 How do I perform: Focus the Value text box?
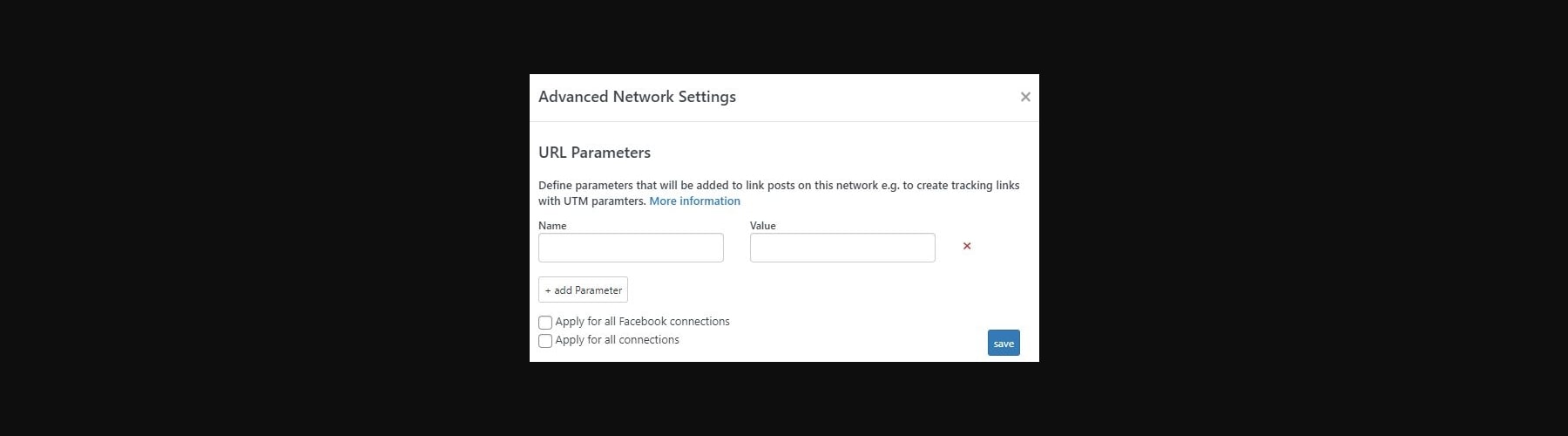[842, 248]
